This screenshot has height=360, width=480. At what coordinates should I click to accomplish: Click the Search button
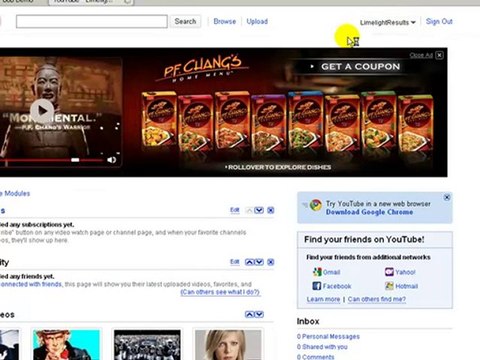coord(185,22)
